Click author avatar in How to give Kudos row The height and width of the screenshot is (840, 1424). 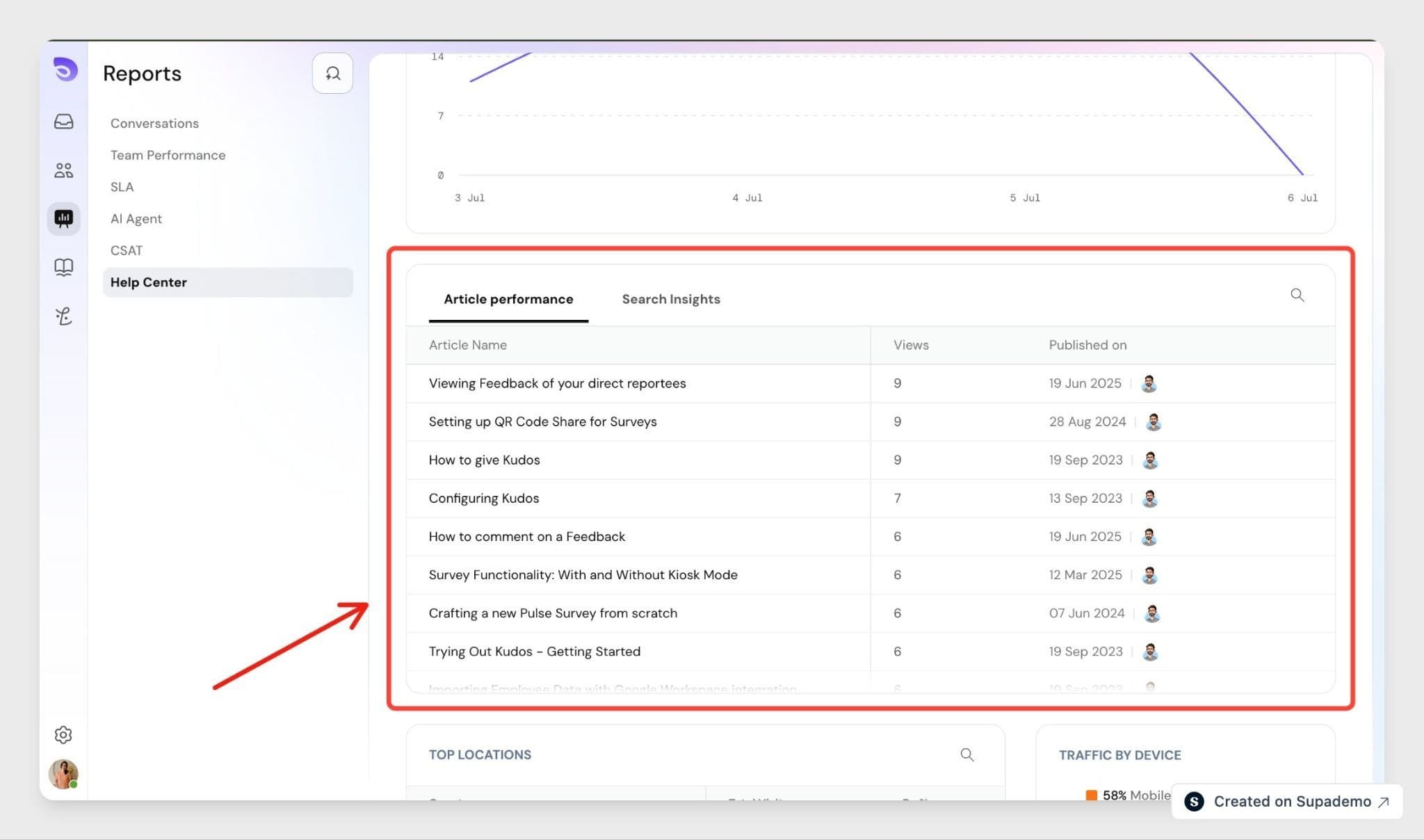(1150, 460)
